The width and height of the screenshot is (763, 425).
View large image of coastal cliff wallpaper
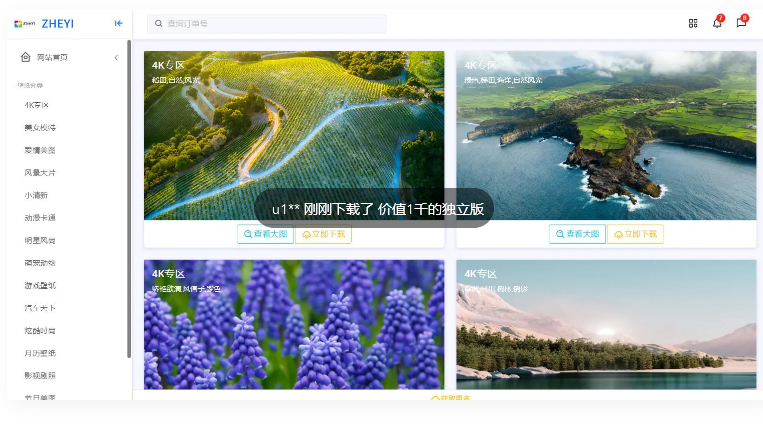577,234
